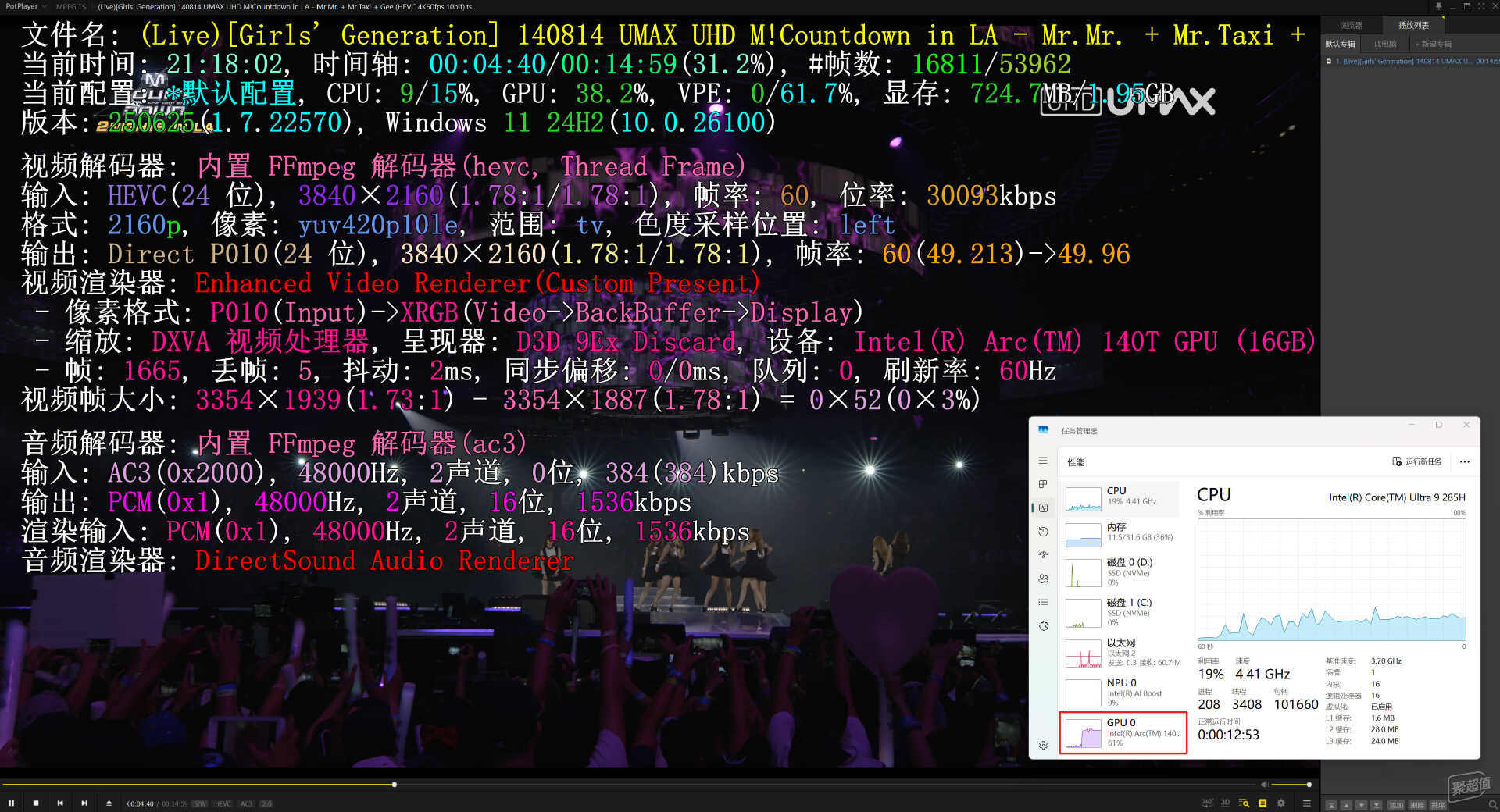Open the chapter/bookmark search icon
This screenshot has height=812, width=1500.
point(1244,803)
